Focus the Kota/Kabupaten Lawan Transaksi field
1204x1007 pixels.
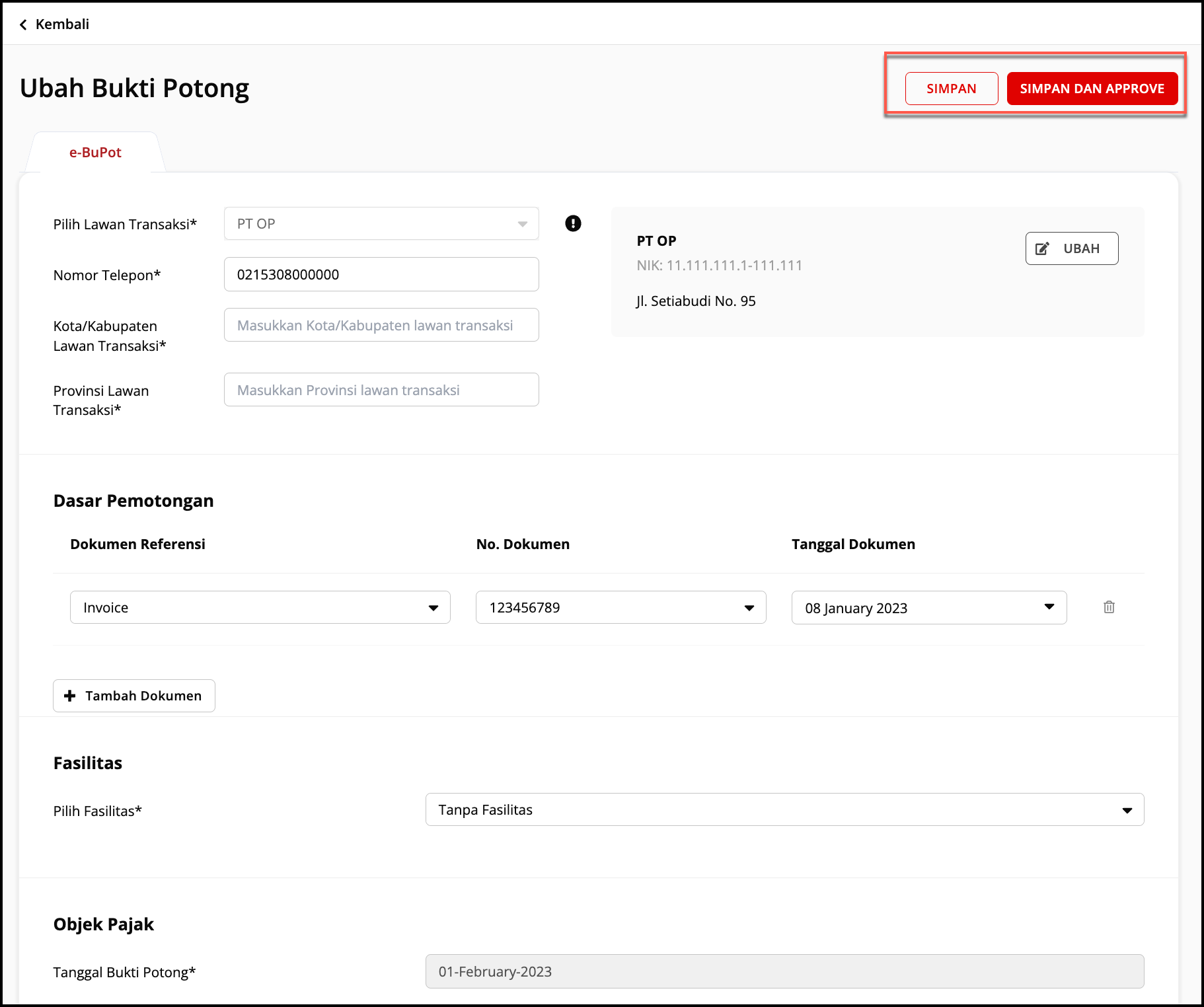click(381, 325)
